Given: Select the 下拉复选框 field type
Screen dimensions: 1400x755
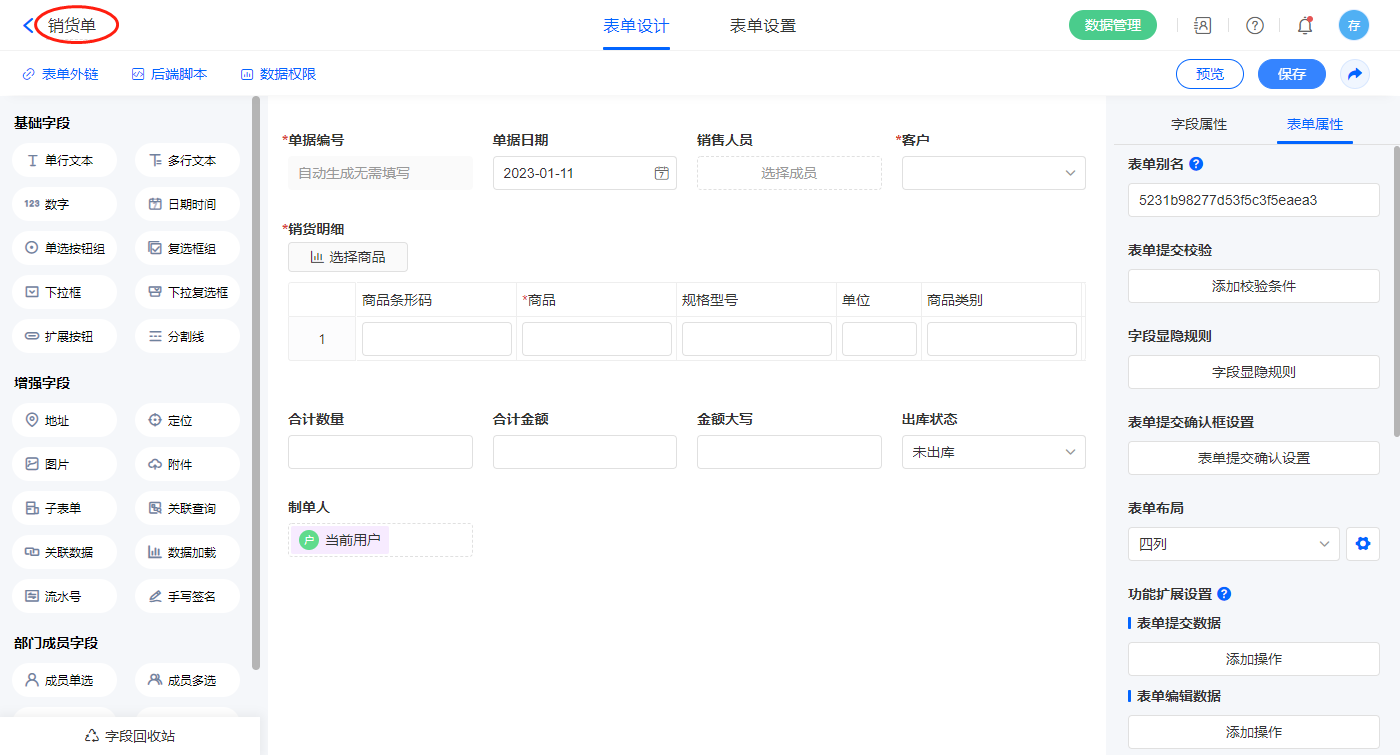Looking at the screenshot, I should 187,292.
